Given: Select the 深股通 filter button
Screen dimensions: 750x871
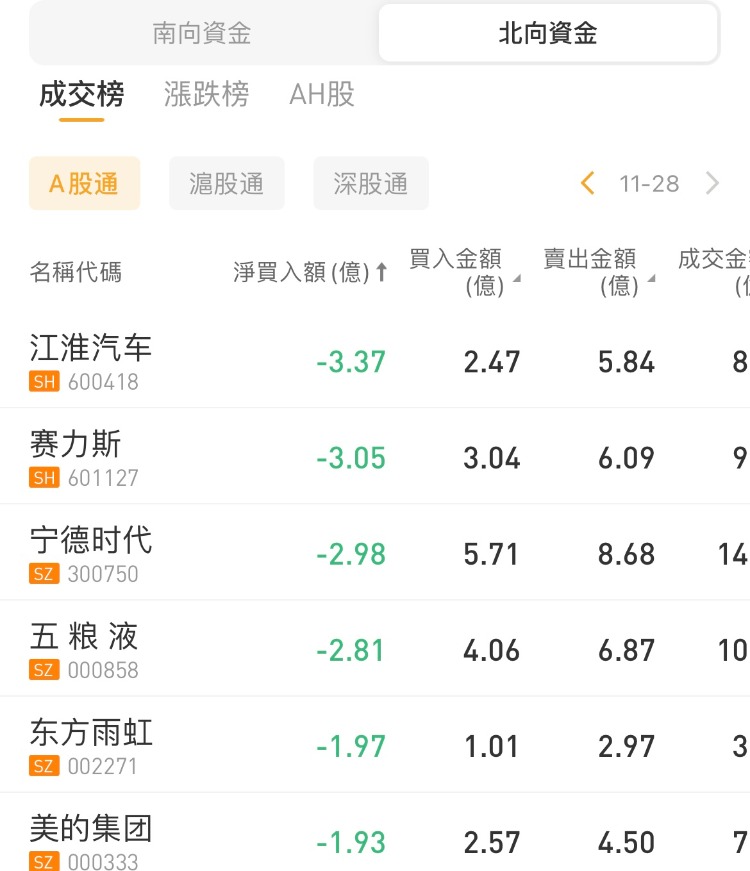Looking at the screenshot, I should 371,183.
